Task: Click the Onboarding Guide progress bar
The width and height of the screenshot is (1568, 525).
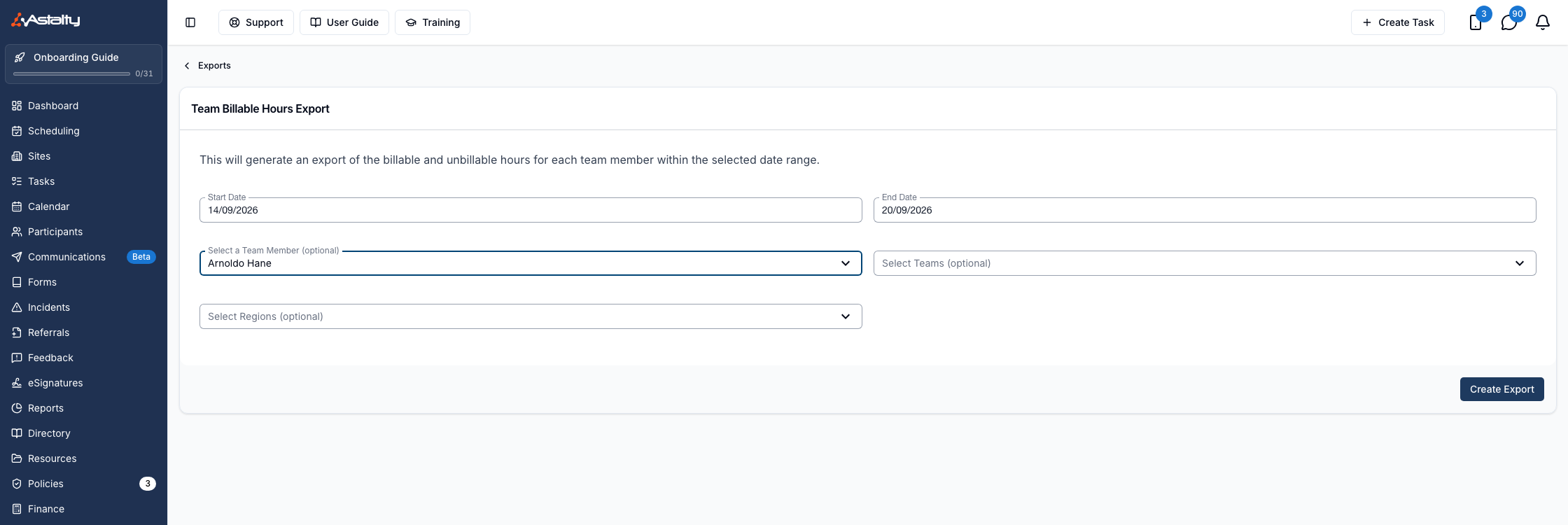Action: [x=71, y=73]
